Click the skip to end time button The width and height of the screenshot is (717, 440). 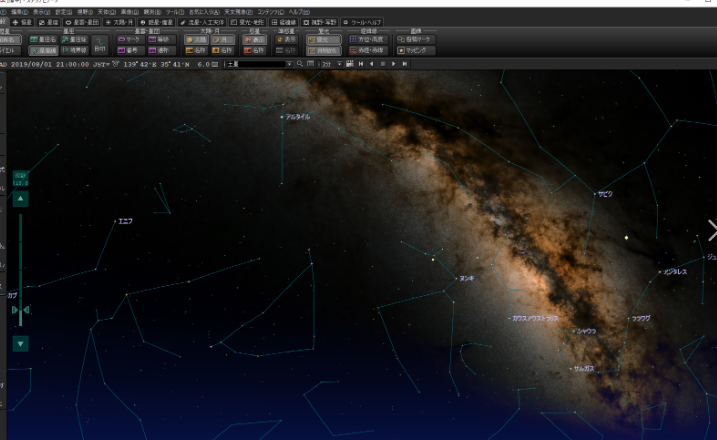[405, 64]
